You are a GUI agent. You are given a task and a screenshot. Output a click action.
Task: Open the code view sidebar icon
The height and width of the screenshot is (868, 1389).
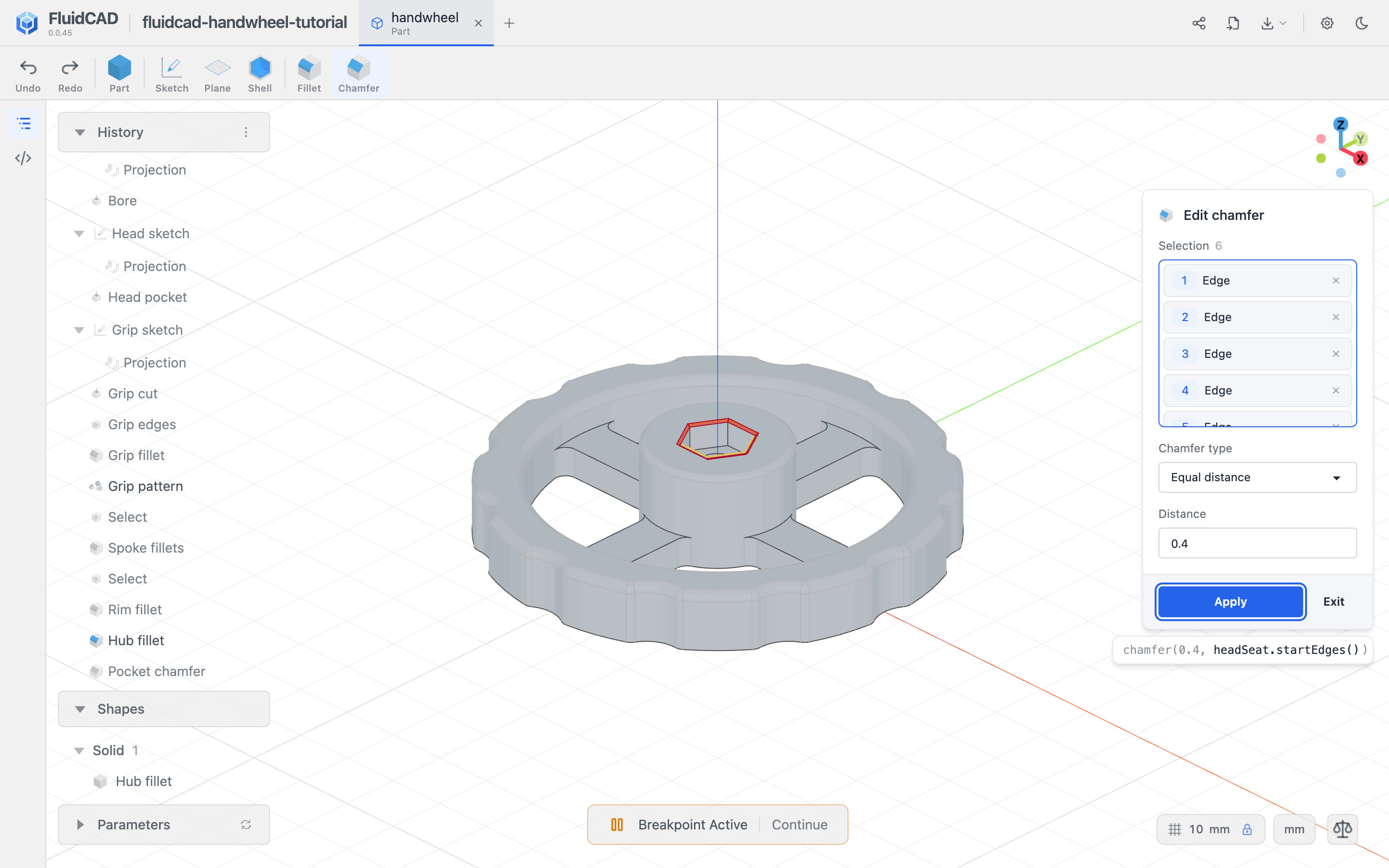coord(24,158)
